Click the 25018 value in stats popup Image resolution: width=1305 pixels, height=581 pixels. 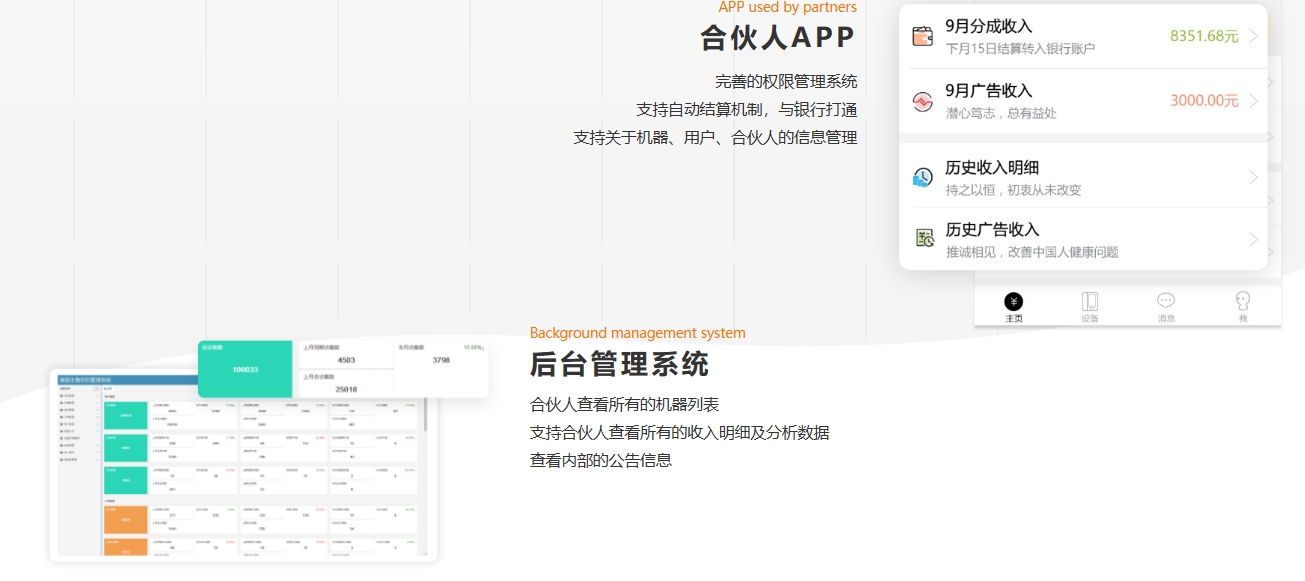click(x=346, y=389)
